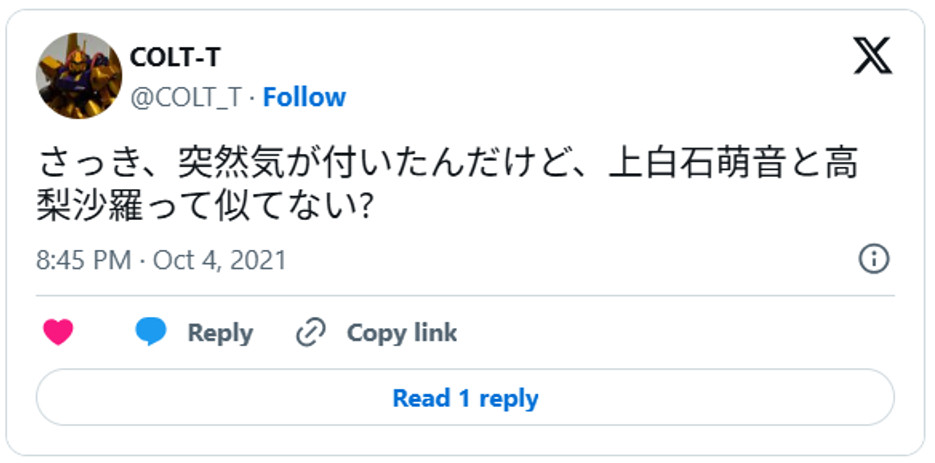This screenshot has height=463, width=935.
Task: Open the tweet info circle icon
Action: point(874,260)
